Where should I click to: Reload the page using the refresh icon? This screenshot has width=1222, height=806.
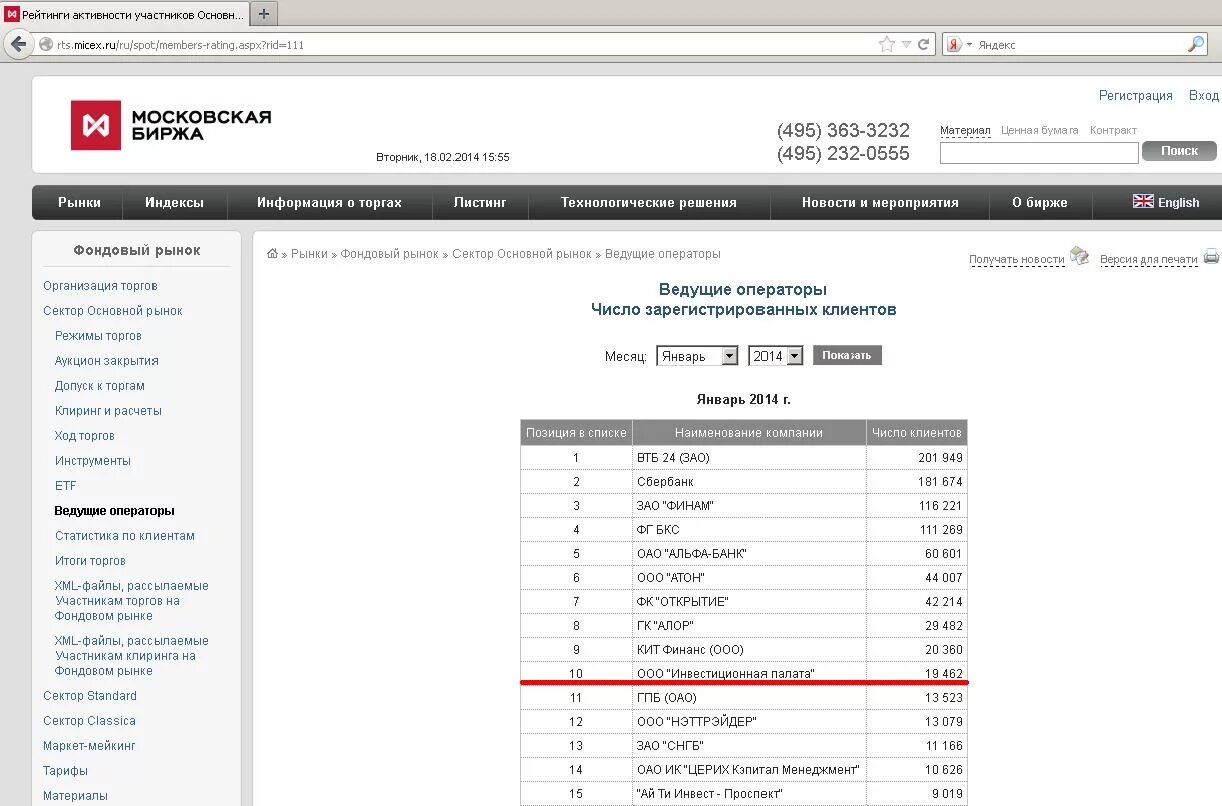pos(924,44)
